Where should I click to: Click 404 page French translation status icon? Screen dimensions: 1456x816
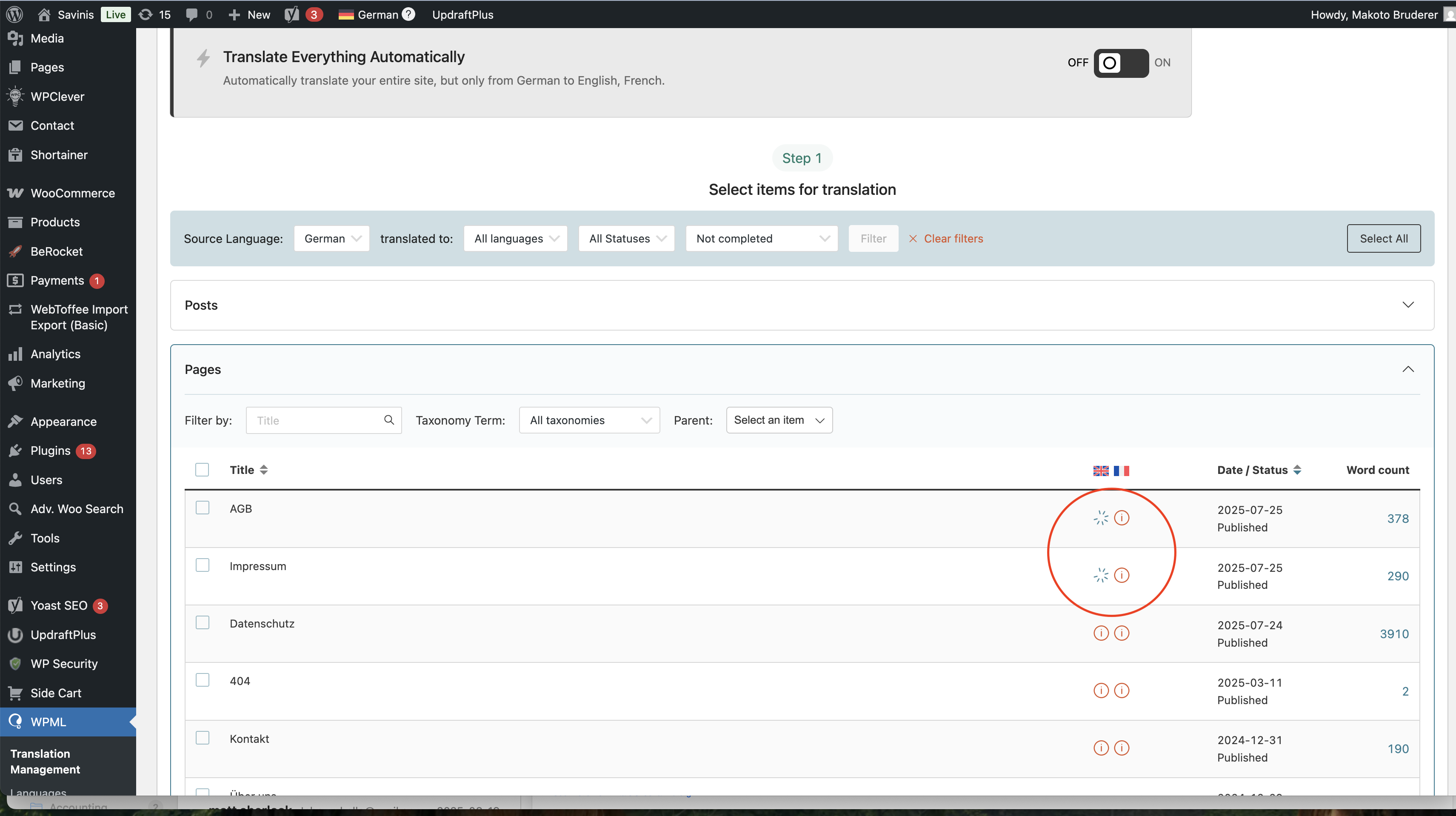(1122, 690)
